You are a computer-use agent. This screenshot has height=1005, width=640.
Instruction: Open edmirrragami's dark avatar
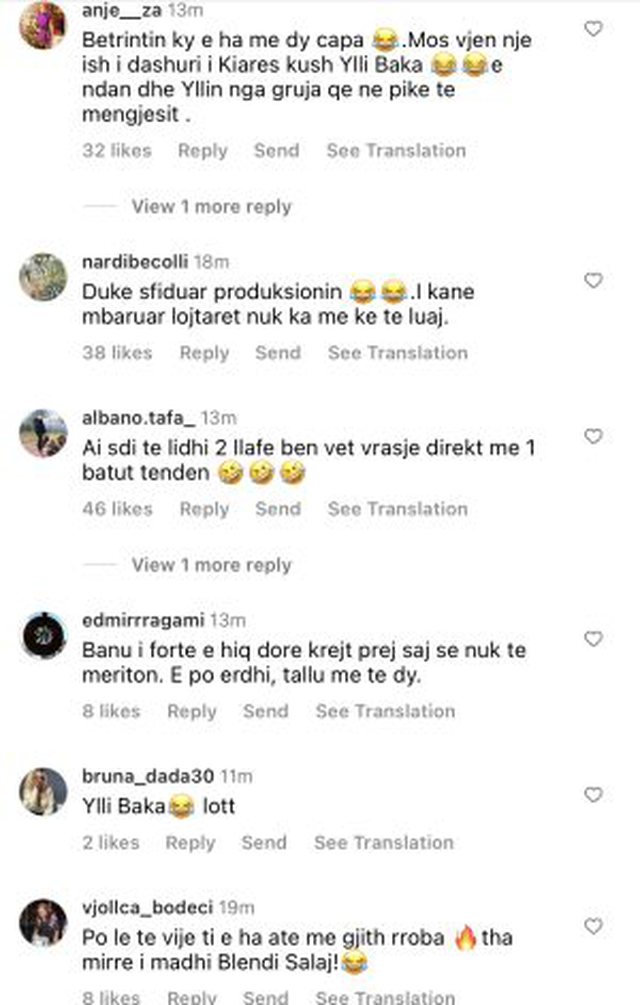pyautogui.click(x=43, y=635)
